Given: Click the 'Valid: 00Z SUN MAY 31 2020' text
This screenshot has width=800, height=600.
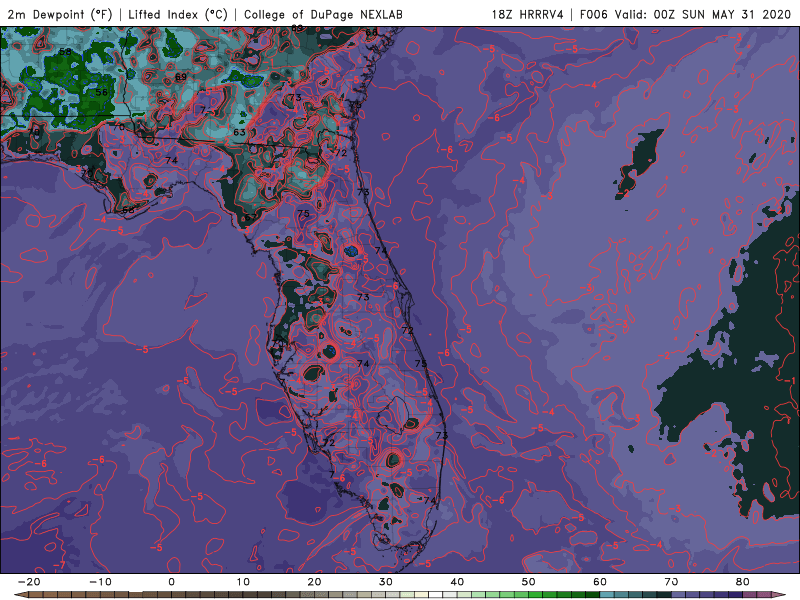Looking at the screenshot, I should [x=703, y=15].
